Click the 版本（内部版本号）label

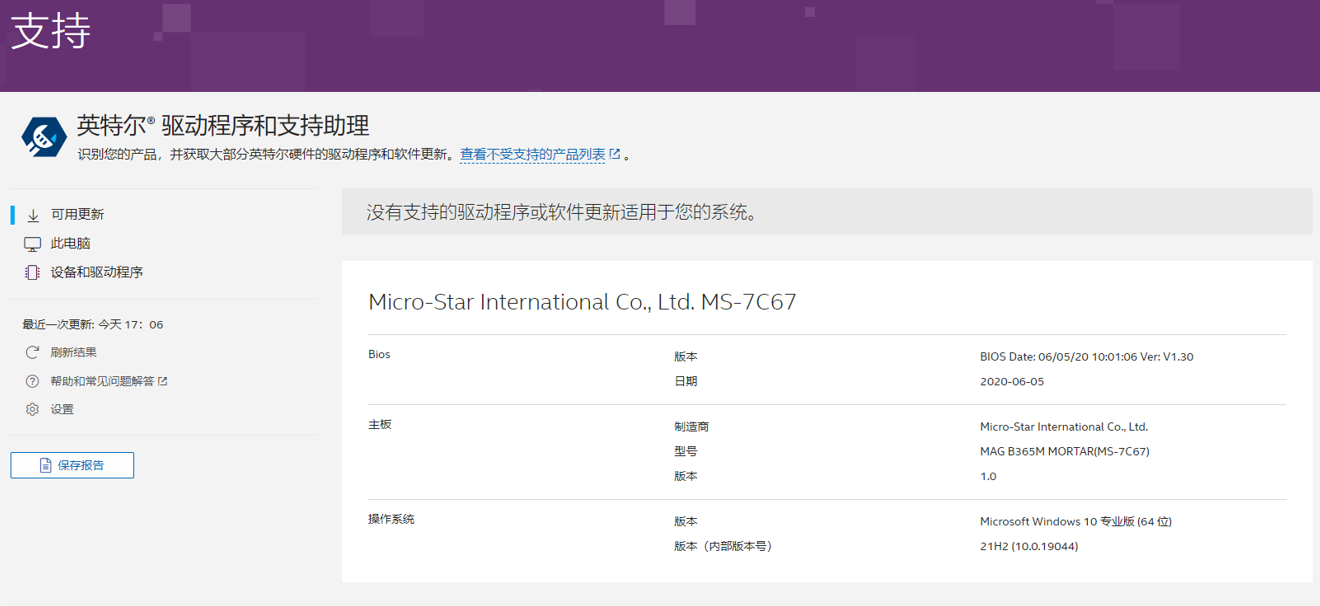[x=723, y=547]
